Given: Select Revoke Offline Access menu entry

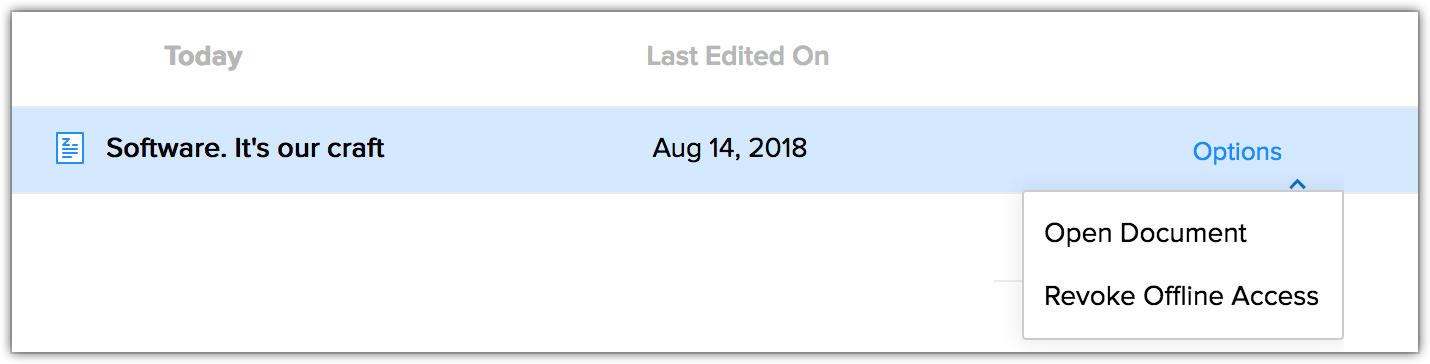Looking at the screenshot, I should click(1181, 296).
